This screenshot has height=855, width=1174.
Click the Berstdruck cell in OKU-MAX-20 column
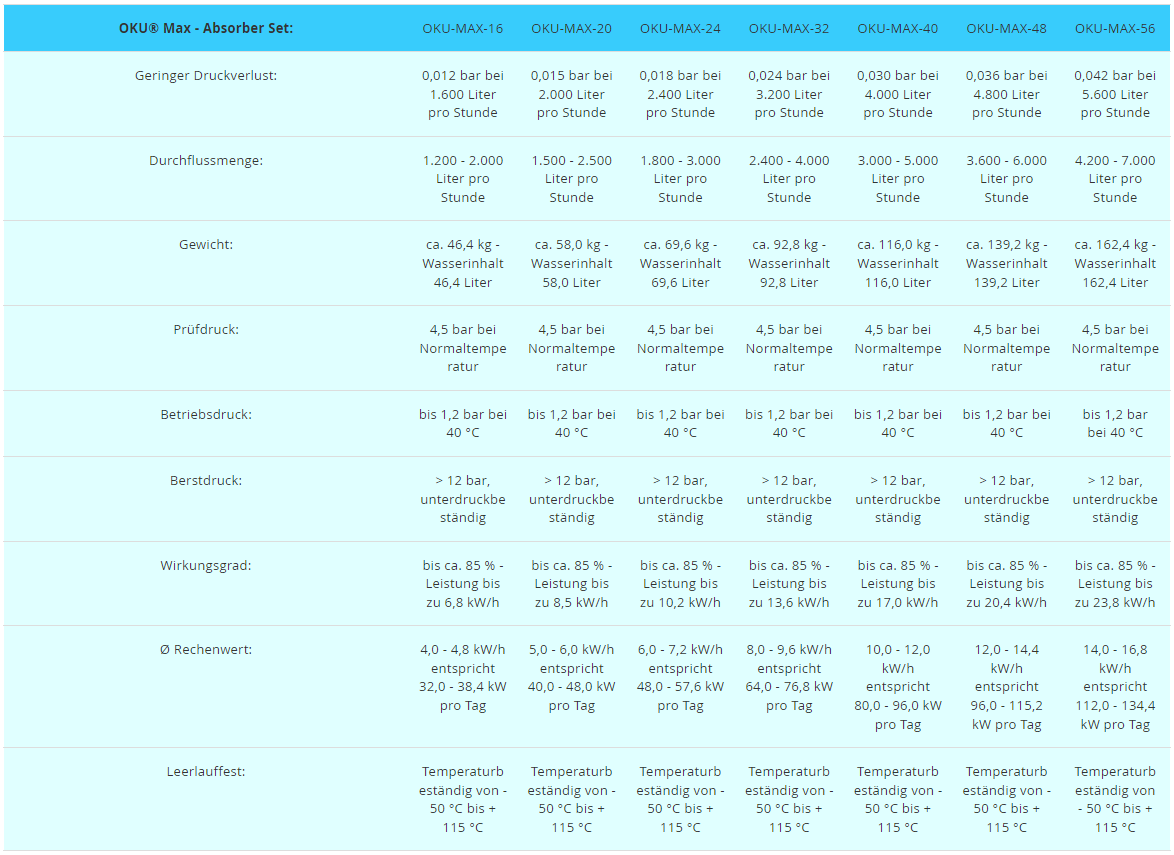pos(571,499)
